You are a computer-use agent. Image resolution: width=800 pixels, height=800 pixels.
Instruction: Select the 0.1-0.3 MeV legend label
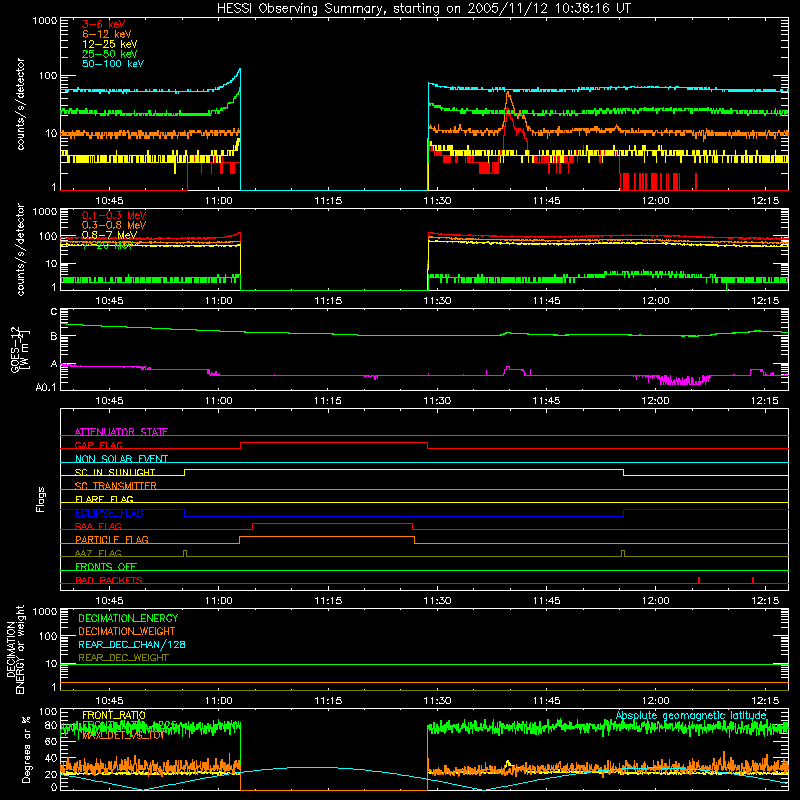tap(114, 215)
